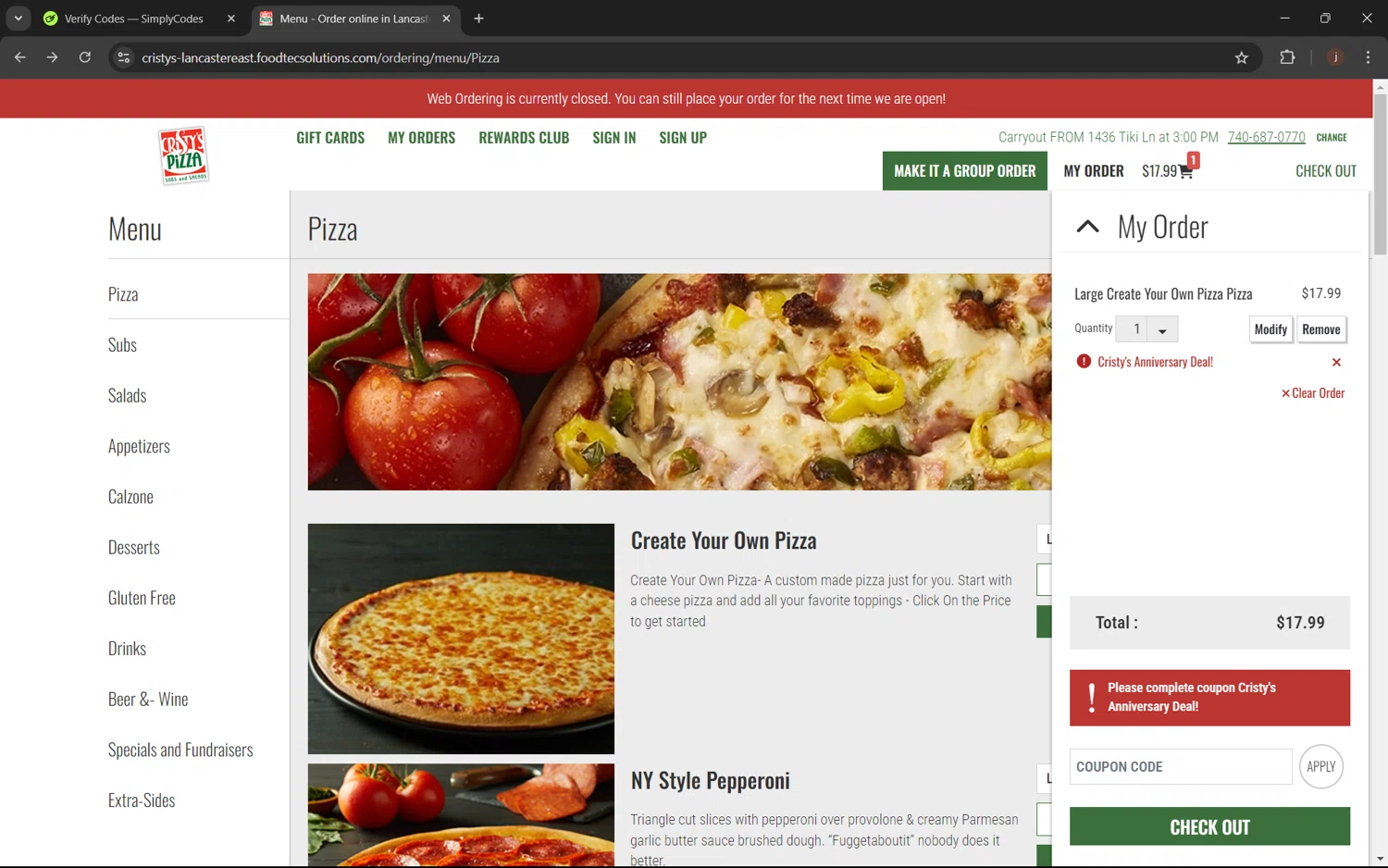The width and height of the screenshot is (1388, 868).
Task: Click MY ORDER header label
Action: [x=1094, y=171]
